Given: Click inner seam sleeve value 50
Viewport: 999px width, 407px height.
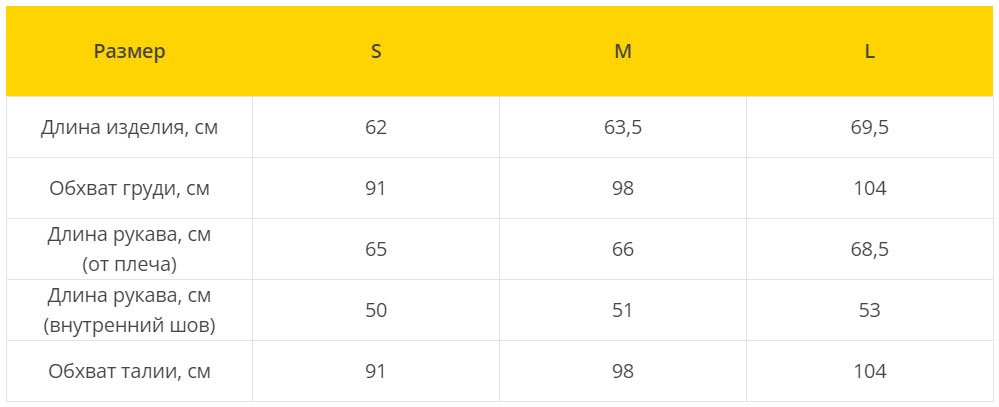Looking at the screenshot, I should click(x=376, y=310).
